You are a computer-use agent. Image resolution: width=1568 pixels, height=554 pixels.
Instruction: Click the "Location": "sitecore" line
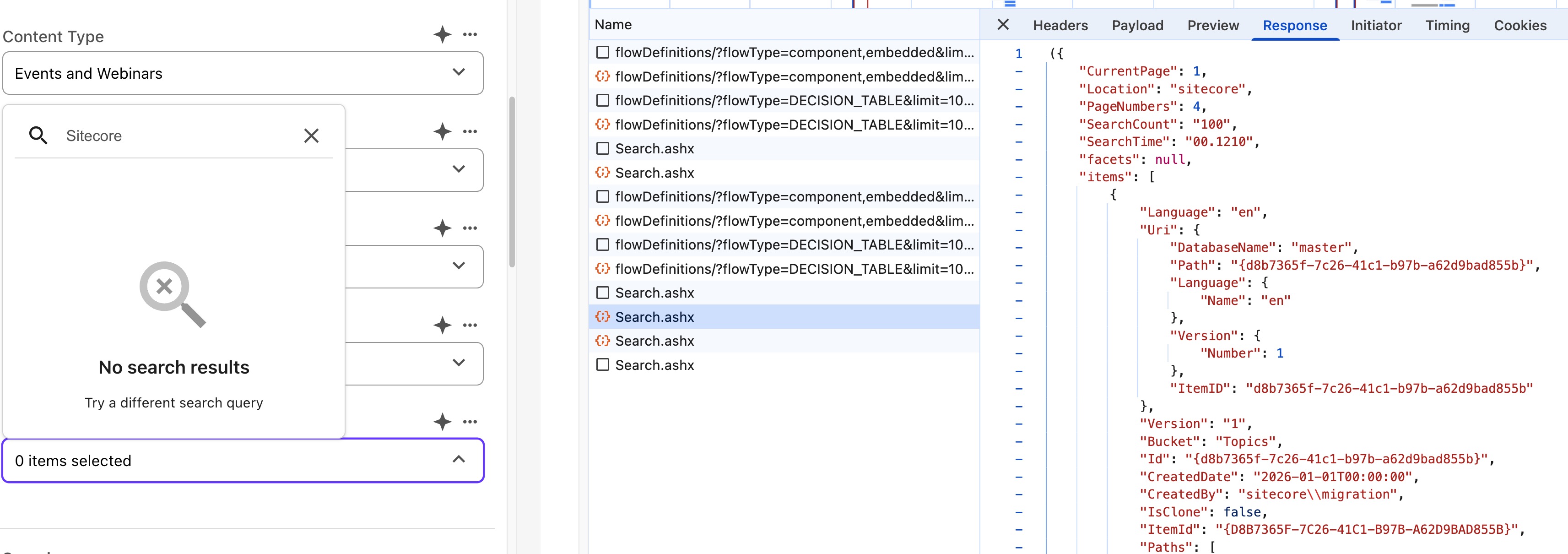pos(1165,89)
